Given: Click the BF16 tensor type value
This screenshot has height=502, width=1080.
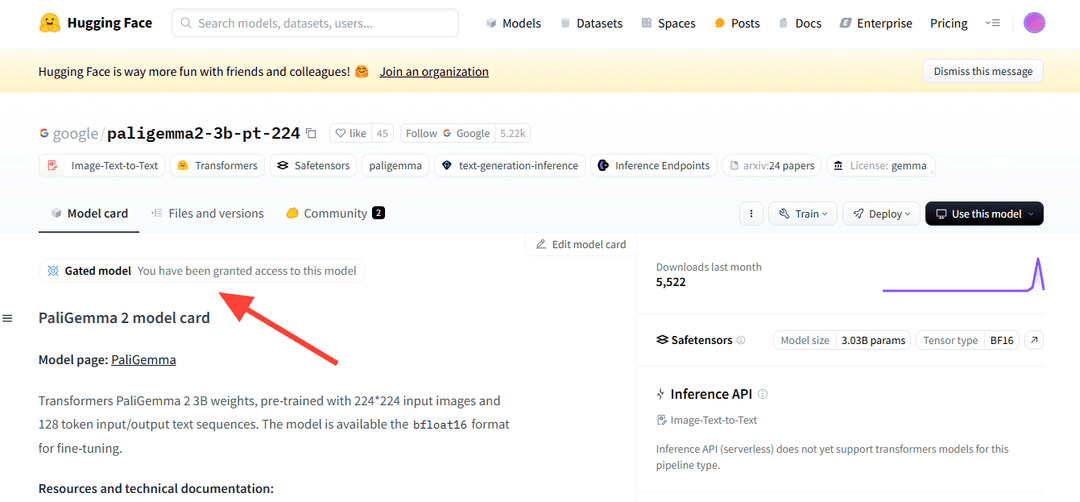Looking at the screenshot, I should [x=1002, y=340].
